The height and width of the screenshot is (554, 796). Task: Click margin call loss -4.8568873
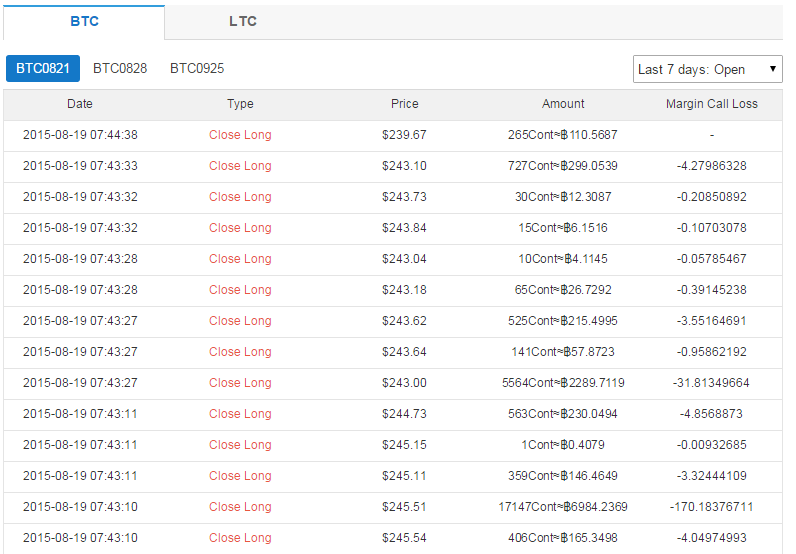(711, 414)
